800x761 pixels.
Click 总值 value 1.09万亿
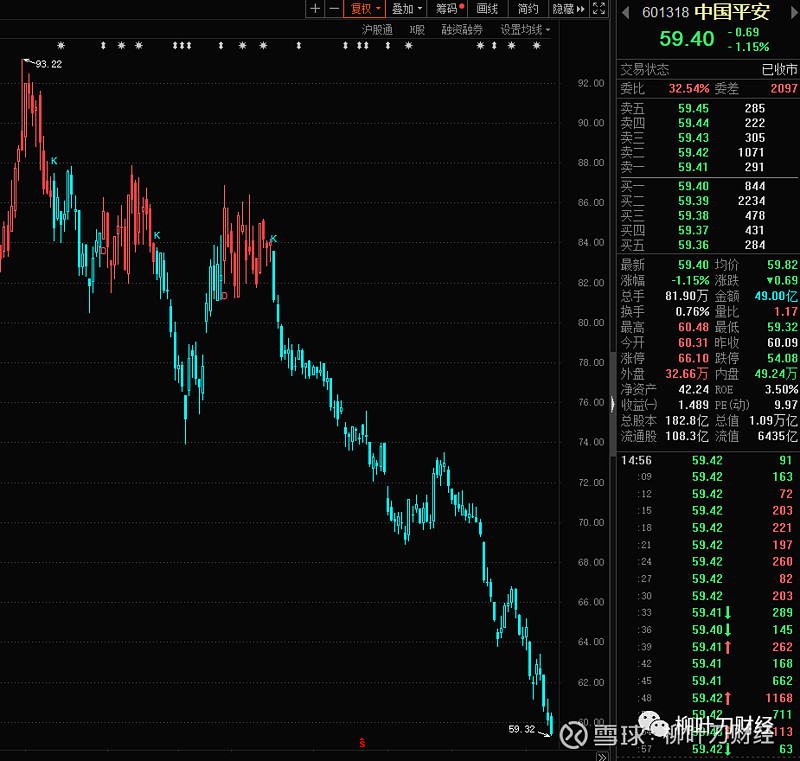tap(773, 421)
